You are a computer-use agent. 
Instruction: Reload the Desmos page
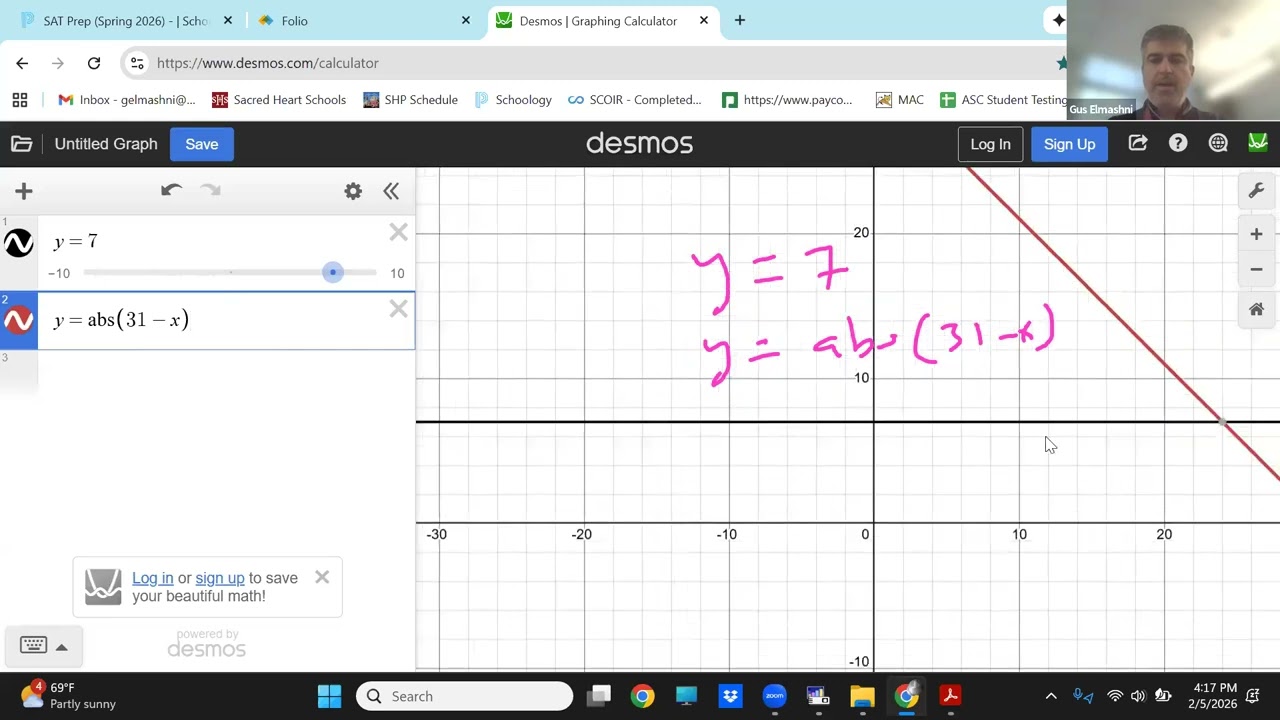[x=94, y=63]
